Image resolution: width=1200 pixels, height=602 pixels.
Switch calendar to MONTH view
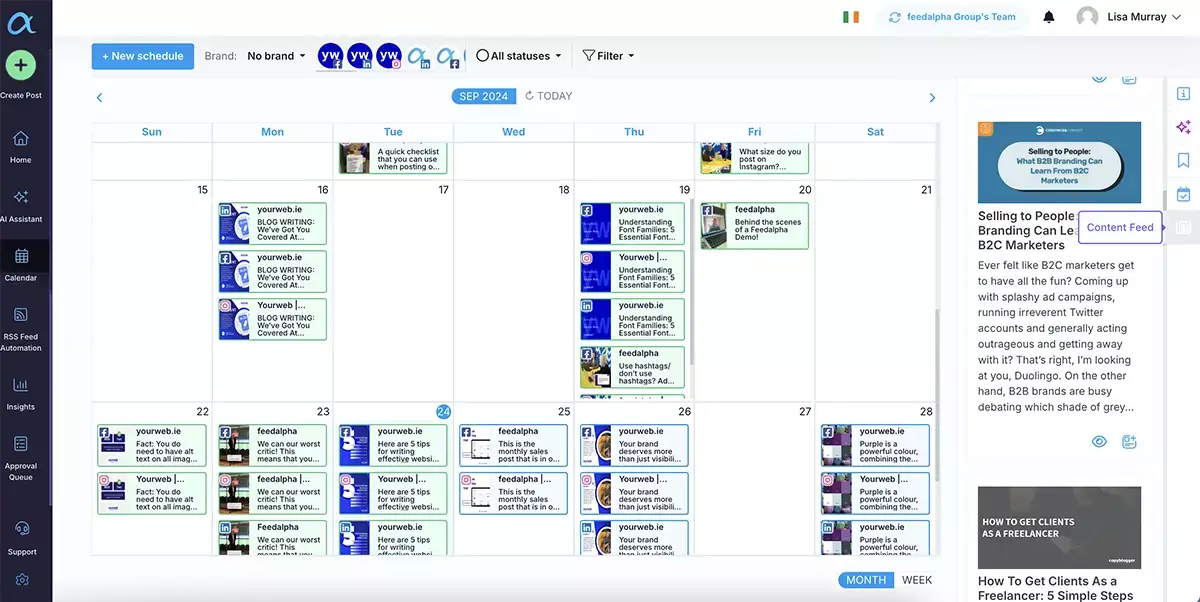click(x=866, y=580)
